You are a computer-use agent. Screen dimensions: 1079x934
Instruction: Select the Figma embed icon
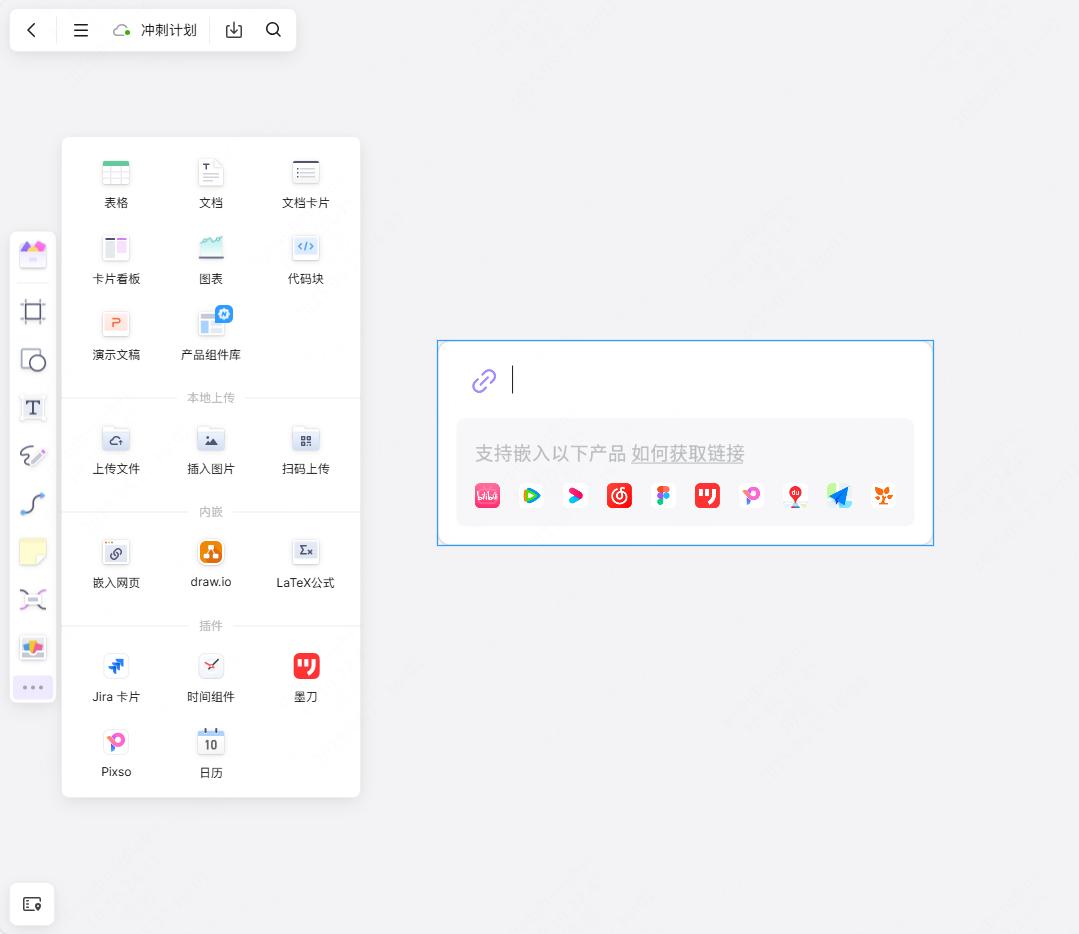point(663,495)
